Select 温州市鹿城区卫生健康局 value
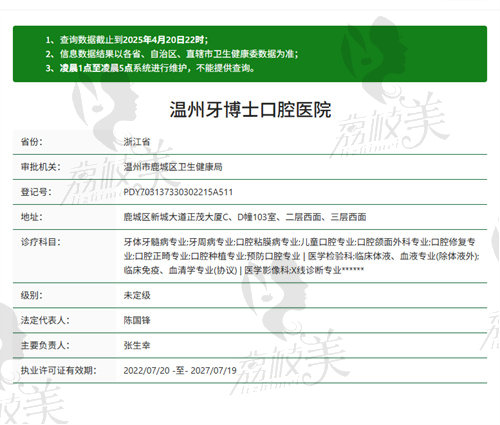Viewport: 500px width, 425px height. 173,167
